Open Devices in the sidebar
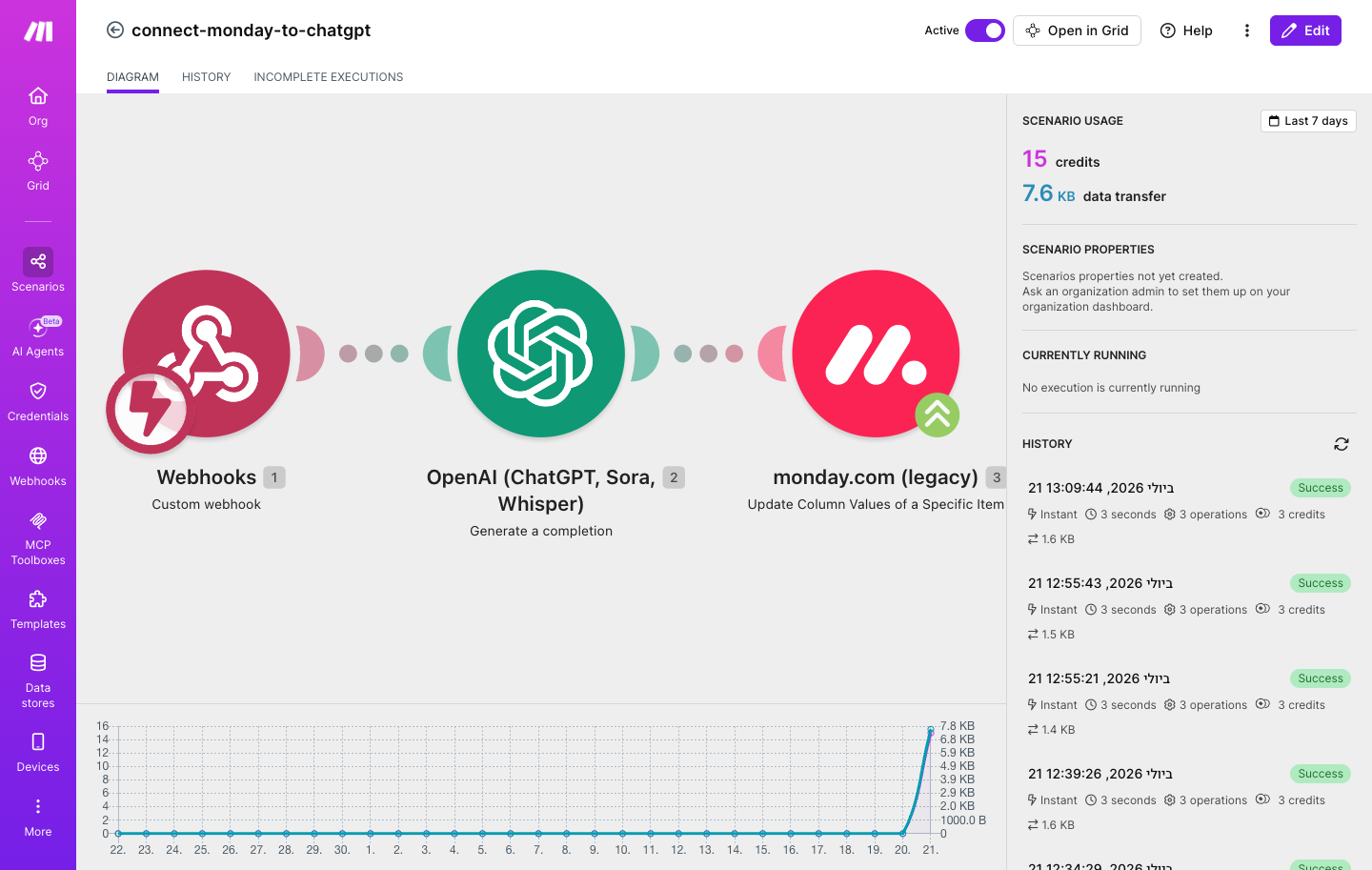This screenshot has height=870, width=1372. coord(38,752)
